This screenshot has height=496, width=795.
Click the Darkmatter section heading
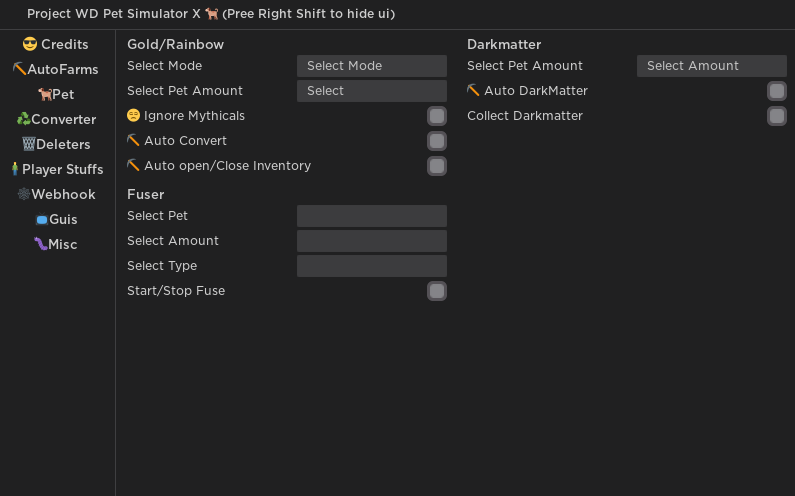pos(504,45)
